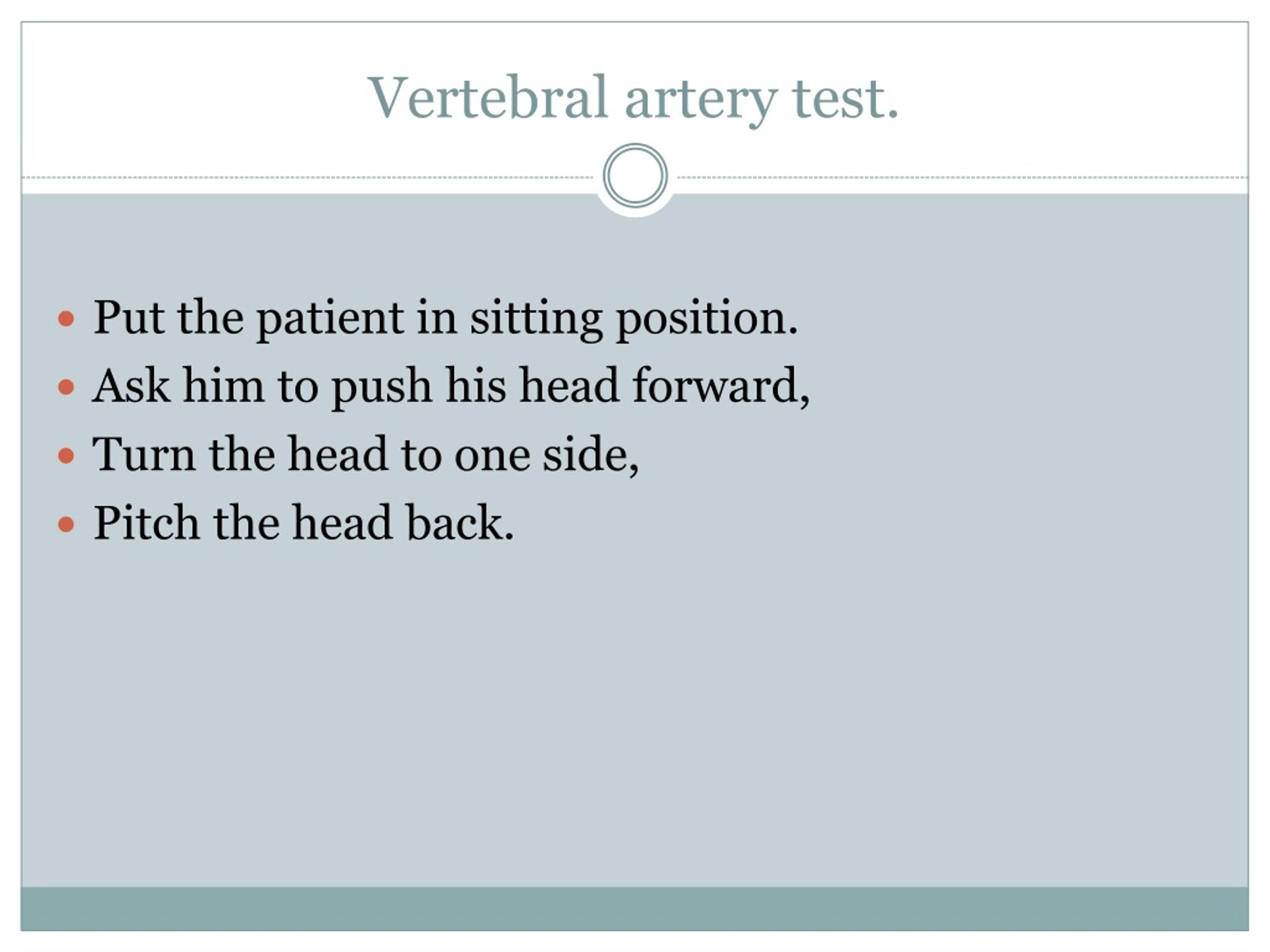This screenshot has height=952, width=1270.
Task: Click the circle ornament below the title
Action: (635, 176)
